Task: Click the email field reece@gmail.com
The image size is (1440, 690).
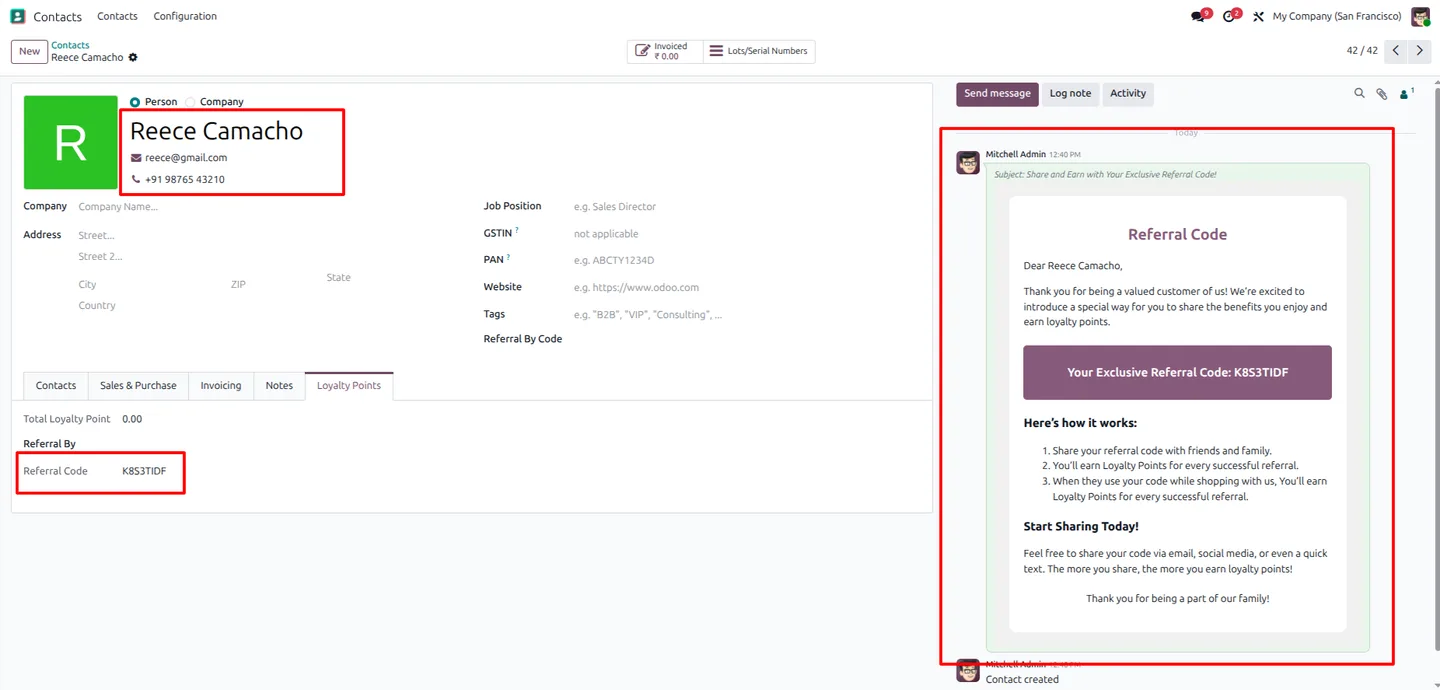Action: (x=186, y=158)
